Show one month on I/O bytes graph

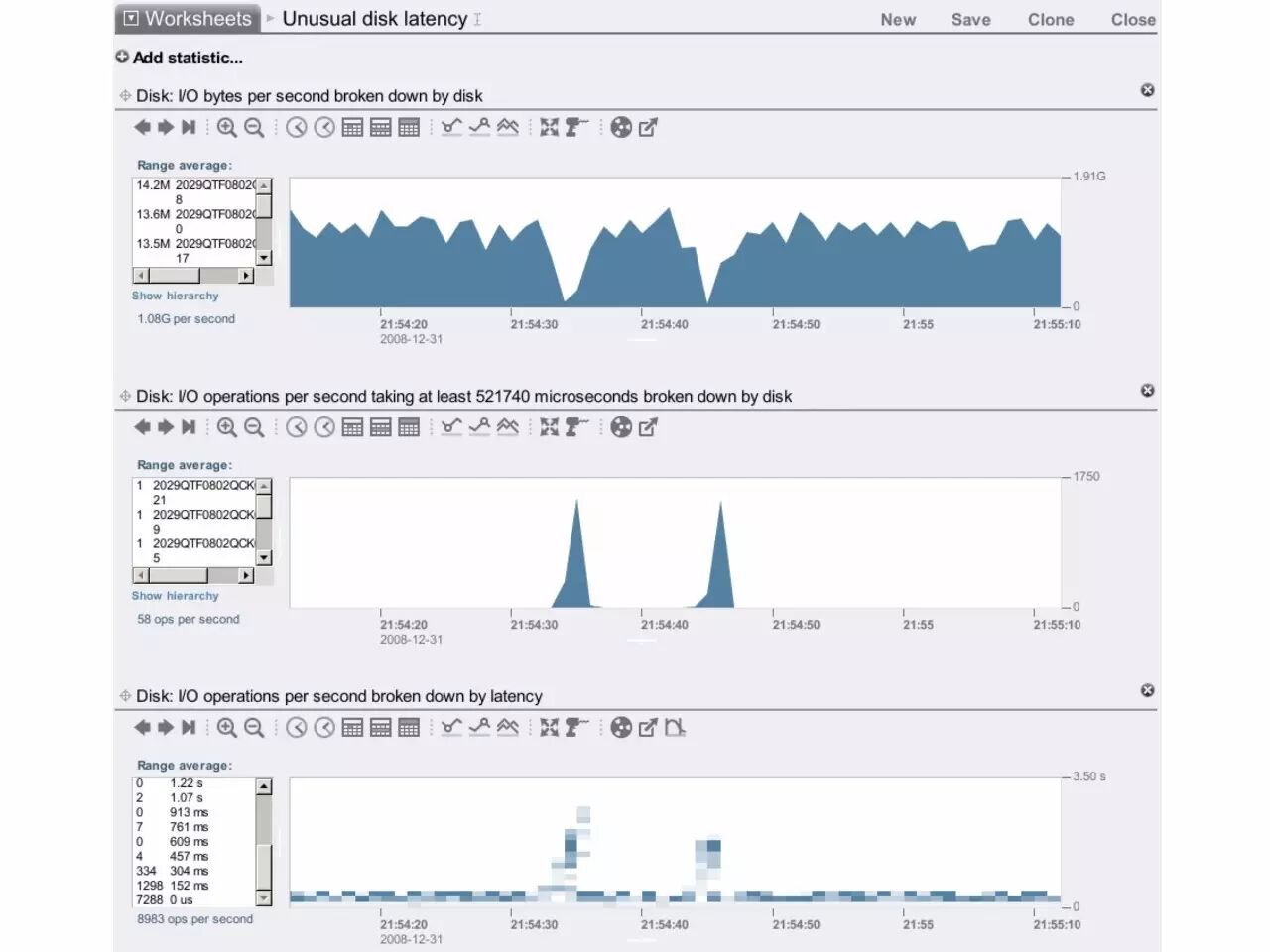409,127
